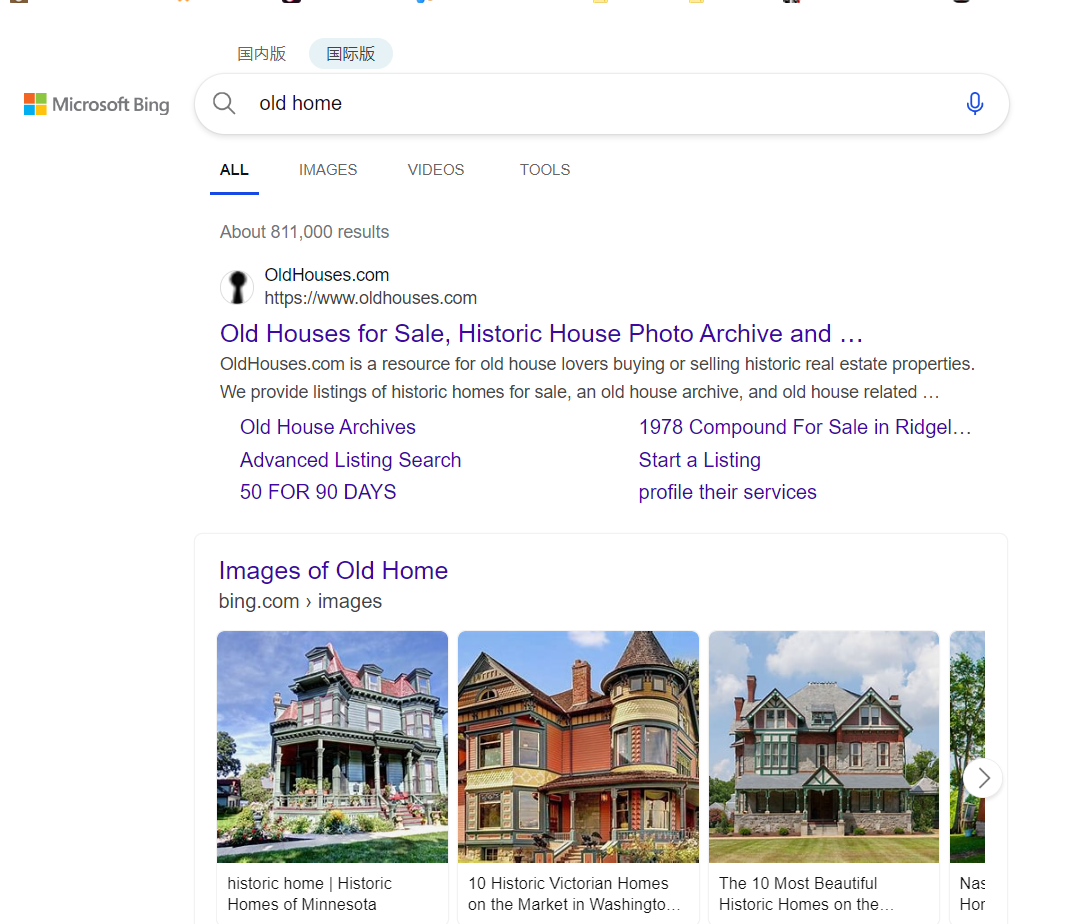Image resolution: width=1065 pixels, height=924 pixels.
Task: Switch to 国内版 domestic version
Action: point(262,54)
